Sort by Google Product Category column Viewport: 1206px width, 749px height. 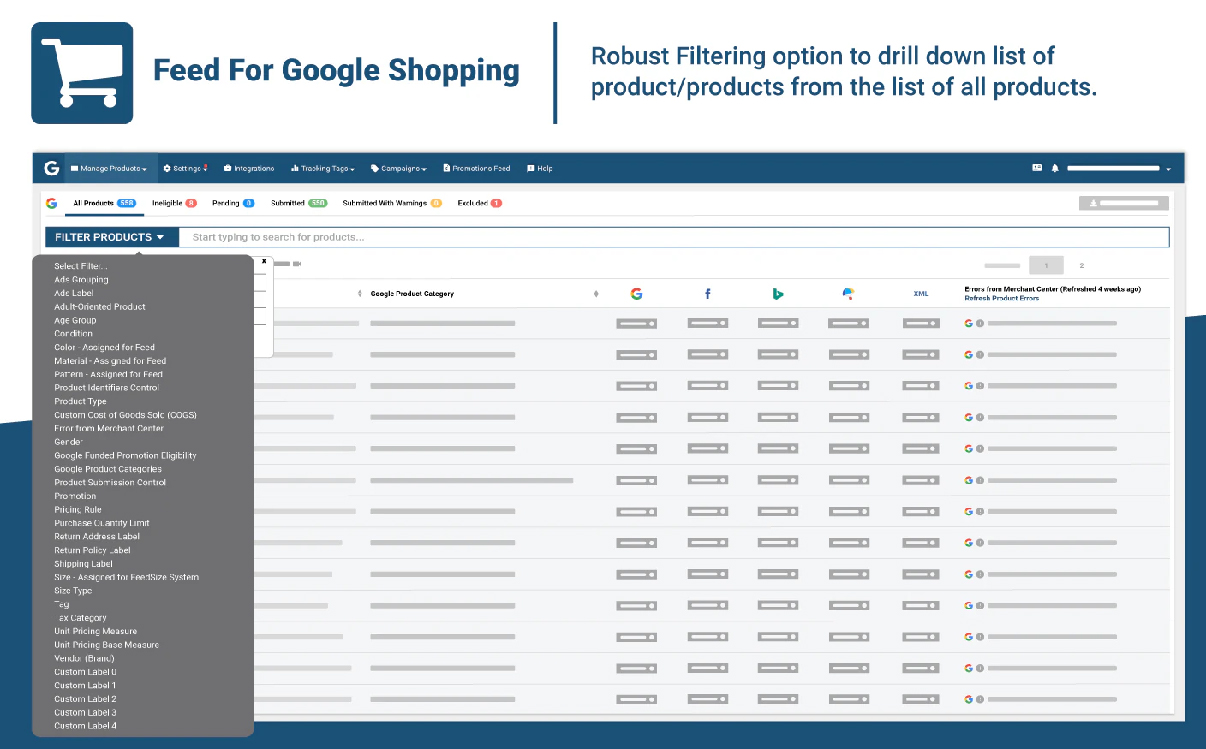(x=412, y=294)
